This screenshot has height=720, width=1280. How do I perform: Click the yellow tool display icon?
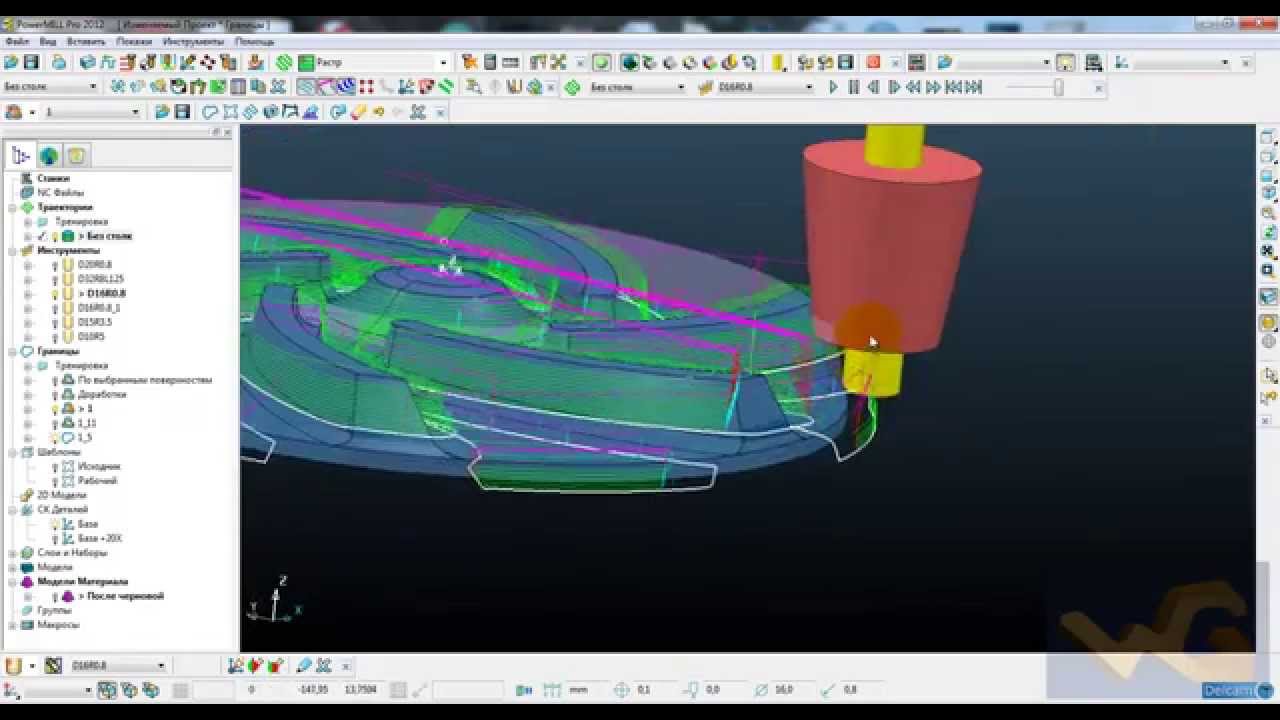click(778, 62)
